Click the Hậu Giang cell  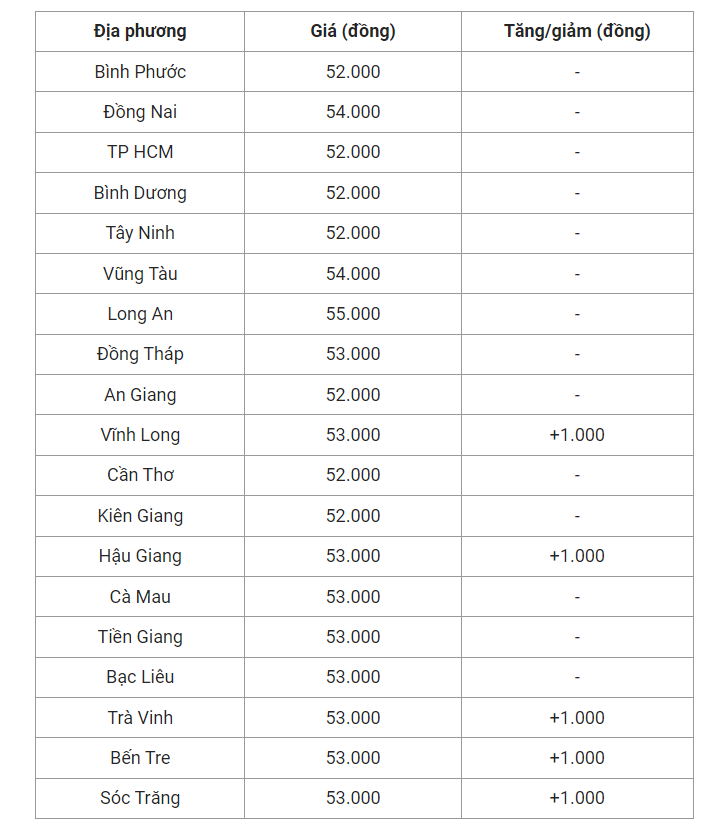(140, 556)
